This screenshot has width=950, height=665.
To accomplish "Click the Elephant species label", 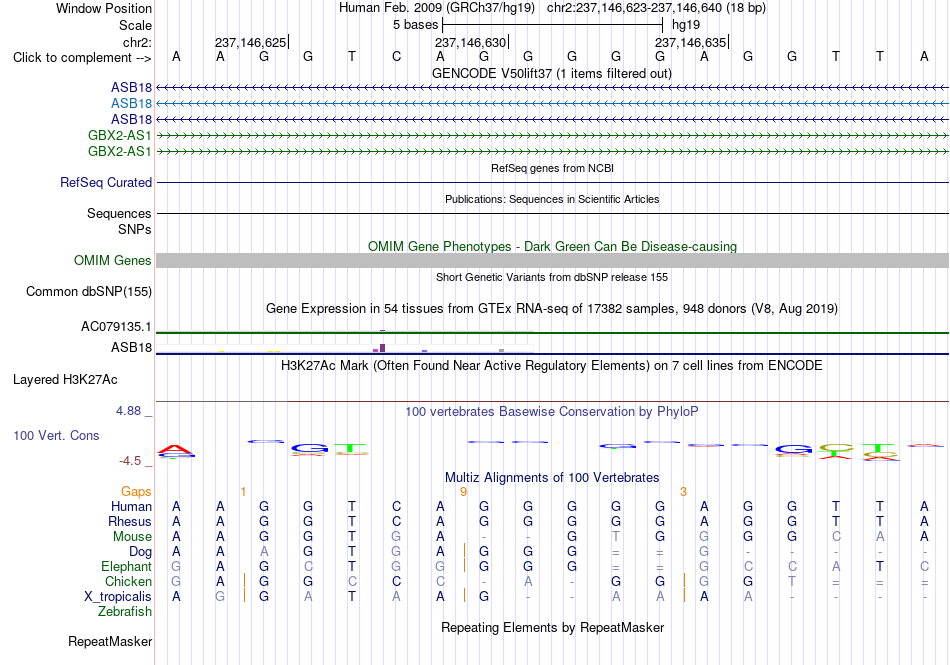I will pos(126,566).
